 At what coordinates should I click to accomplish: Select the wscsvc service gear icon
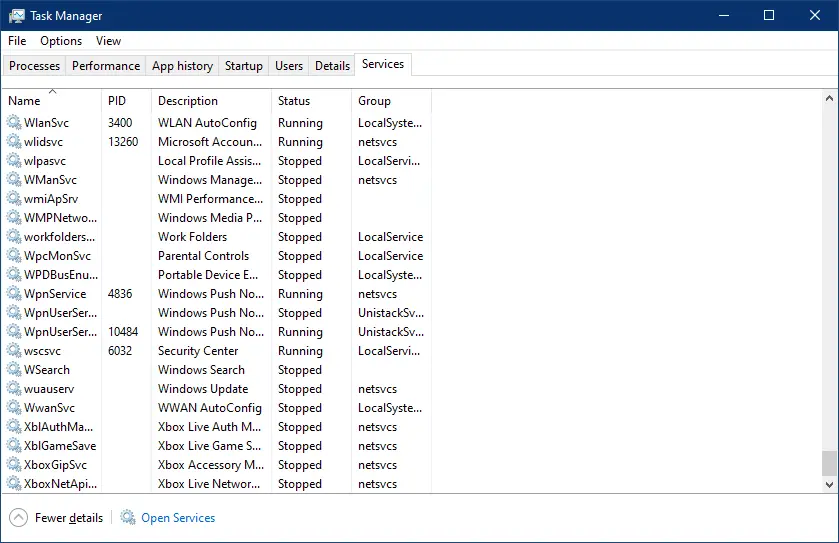14,351
